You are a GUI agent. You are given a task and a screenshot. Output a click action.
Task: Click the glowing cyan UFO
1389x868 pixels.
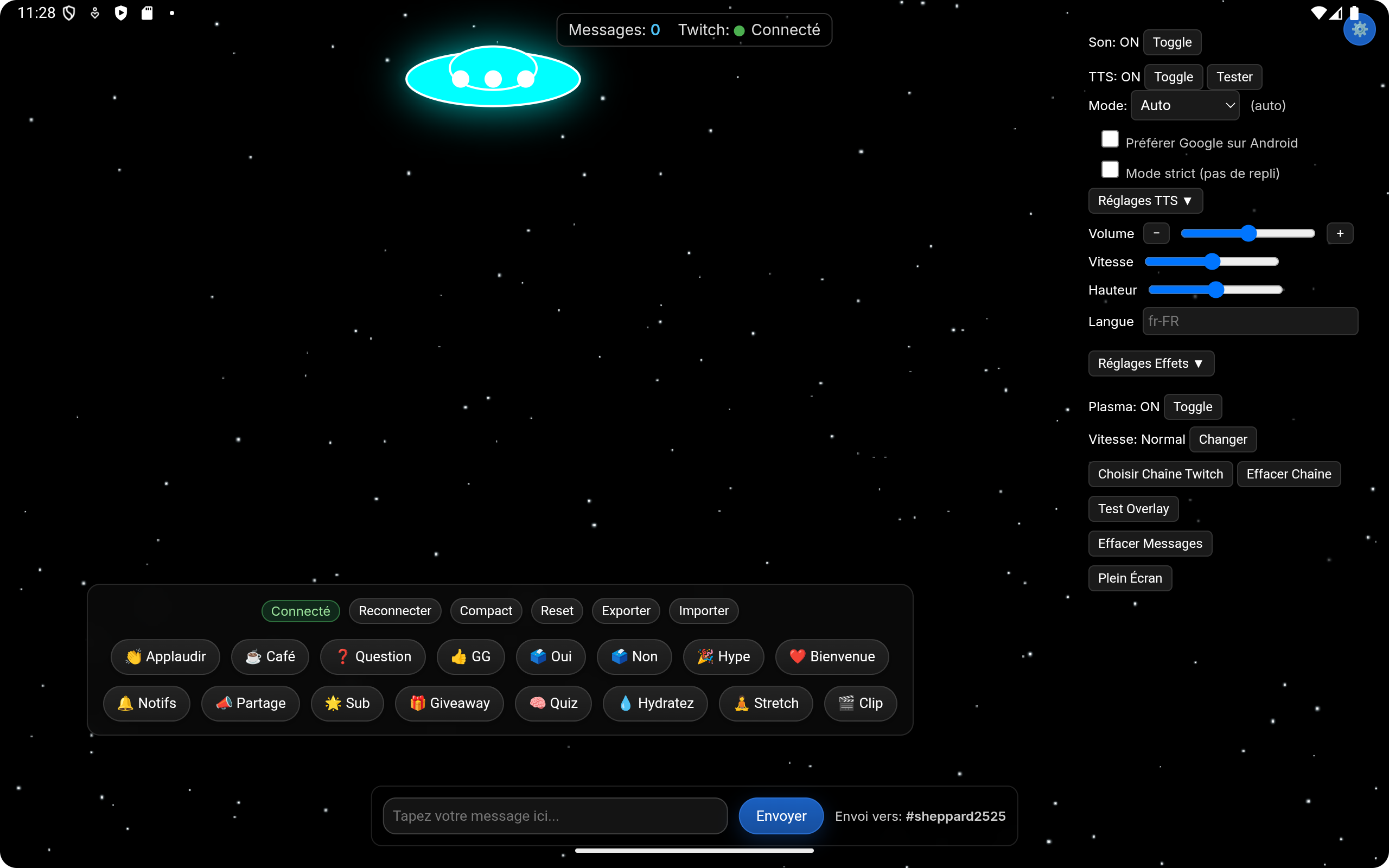pos(493,78)
